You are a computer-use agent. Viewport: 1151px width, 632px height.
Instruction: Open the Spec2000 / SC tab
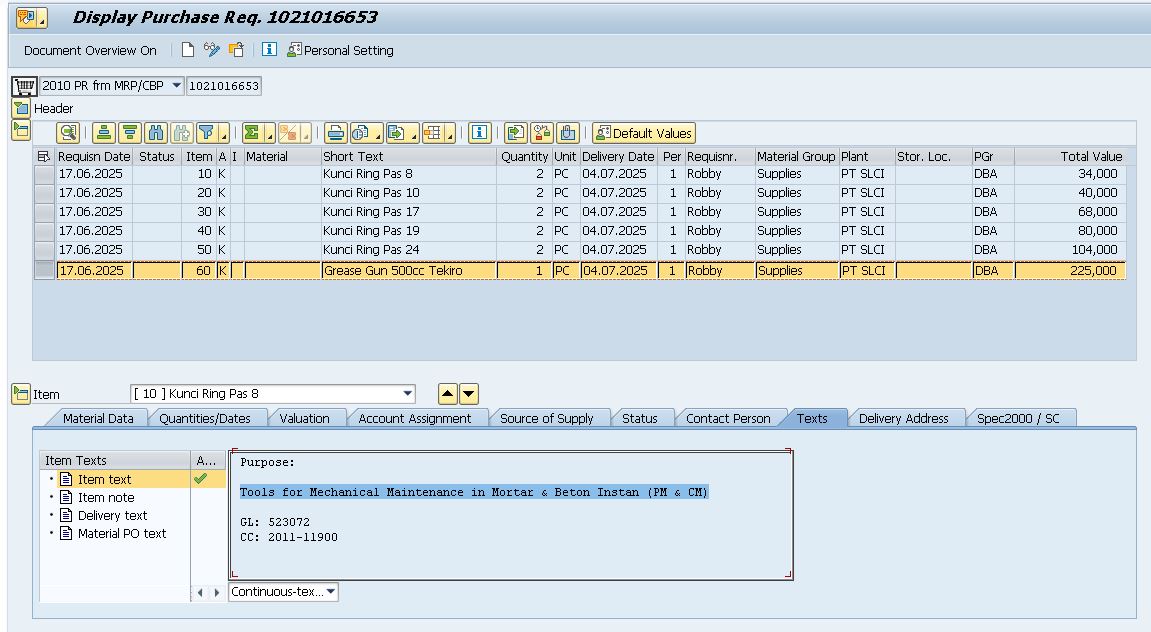[1018, 418]
